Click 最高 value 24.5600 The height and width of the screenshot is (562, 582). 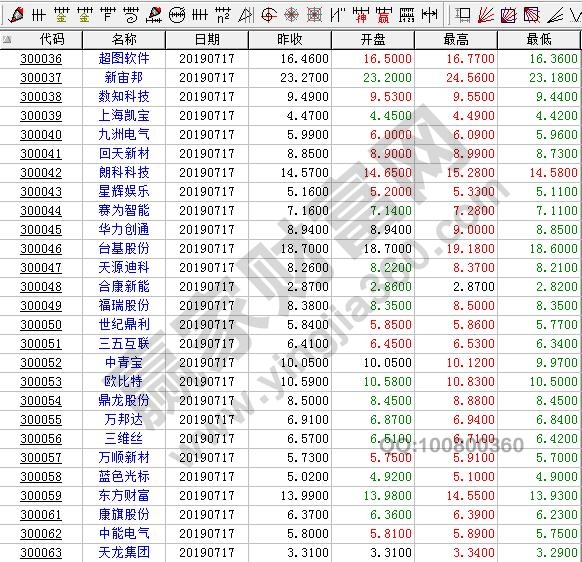(470, 78)
